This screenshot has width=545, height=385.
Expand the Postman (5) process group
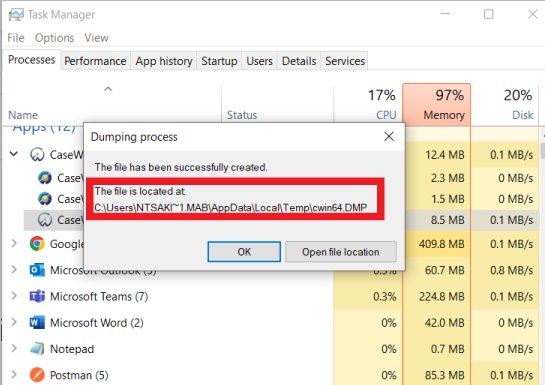(14, 375)
